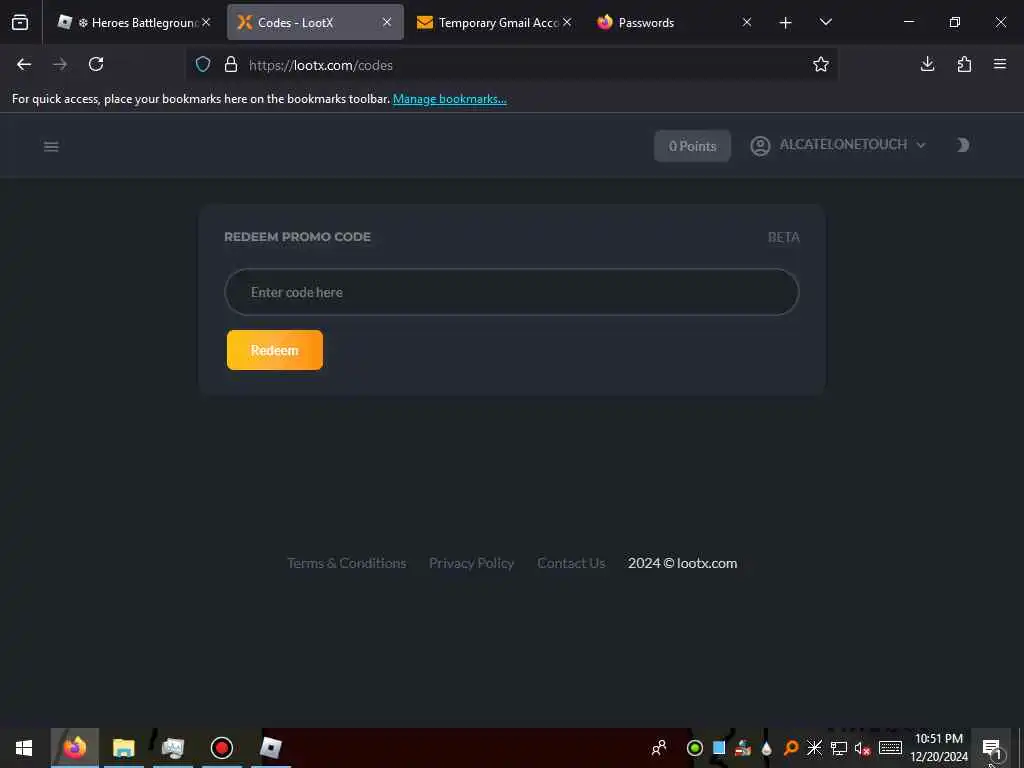Open the Terms & Conditions link
Screen dimensions: 1024x768
(x=347, y=563)
